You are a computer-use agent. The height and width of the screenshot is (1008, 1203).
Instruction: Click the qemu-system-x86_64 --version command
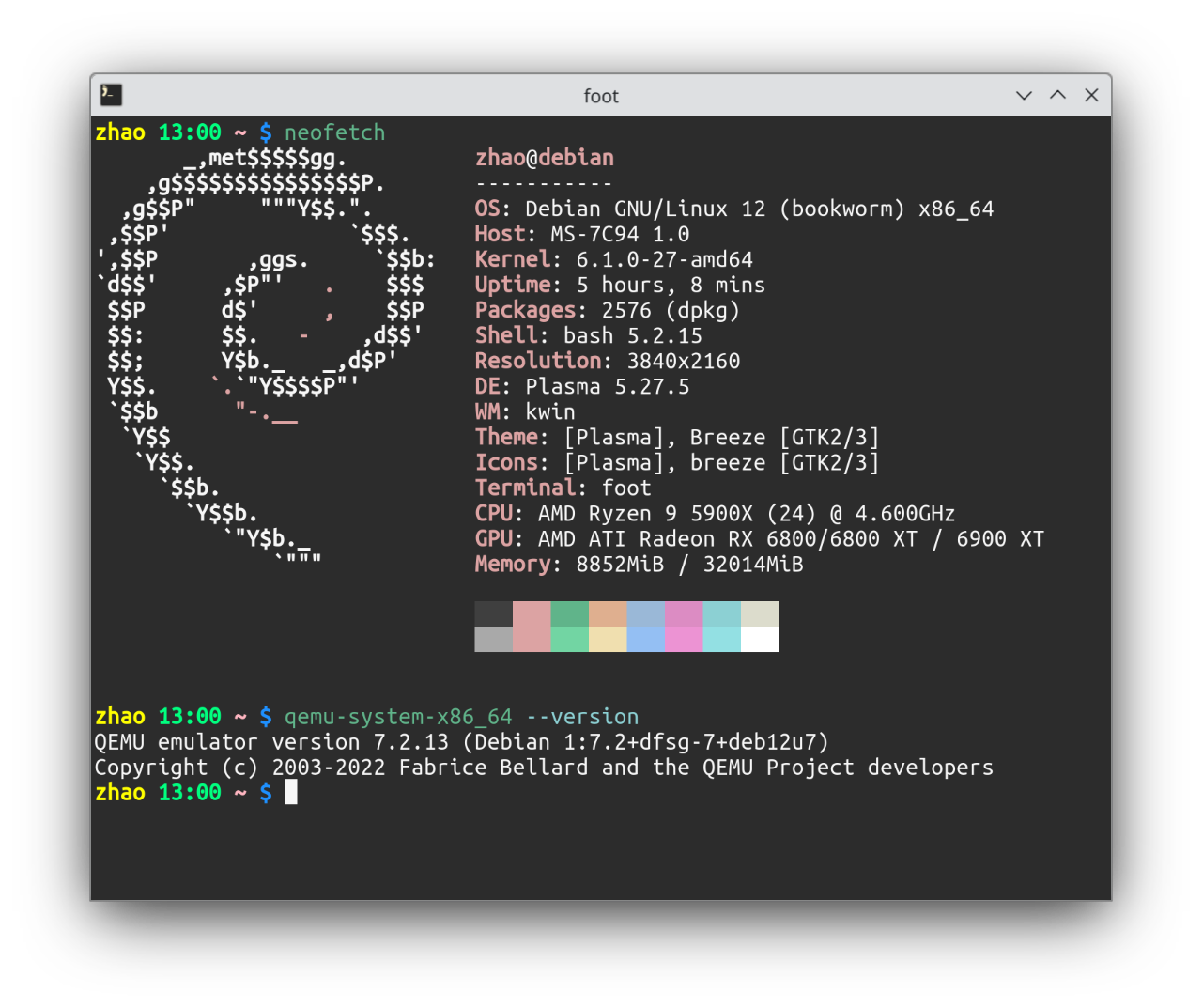pos(460,716)
